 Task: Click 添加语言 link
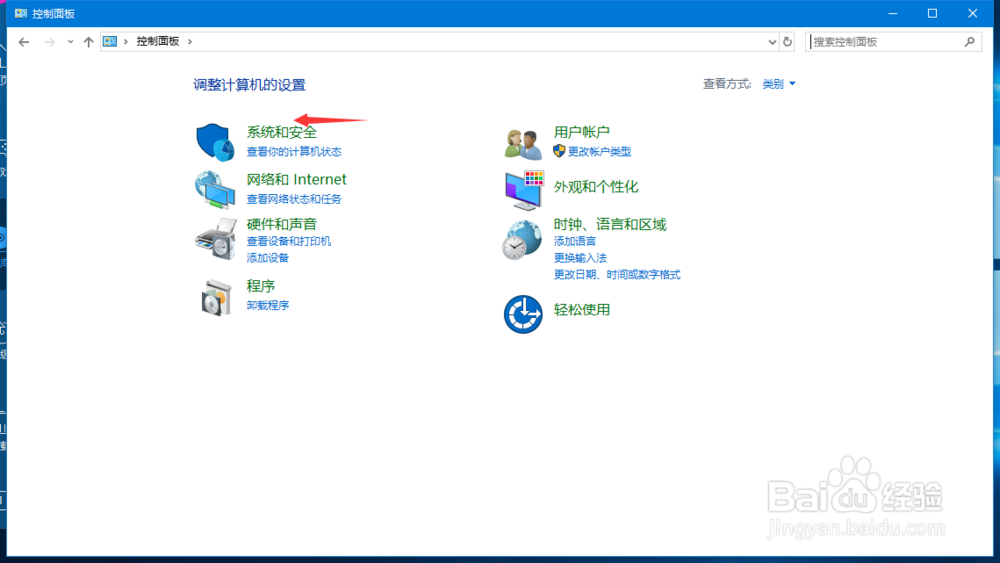[575, 241]
